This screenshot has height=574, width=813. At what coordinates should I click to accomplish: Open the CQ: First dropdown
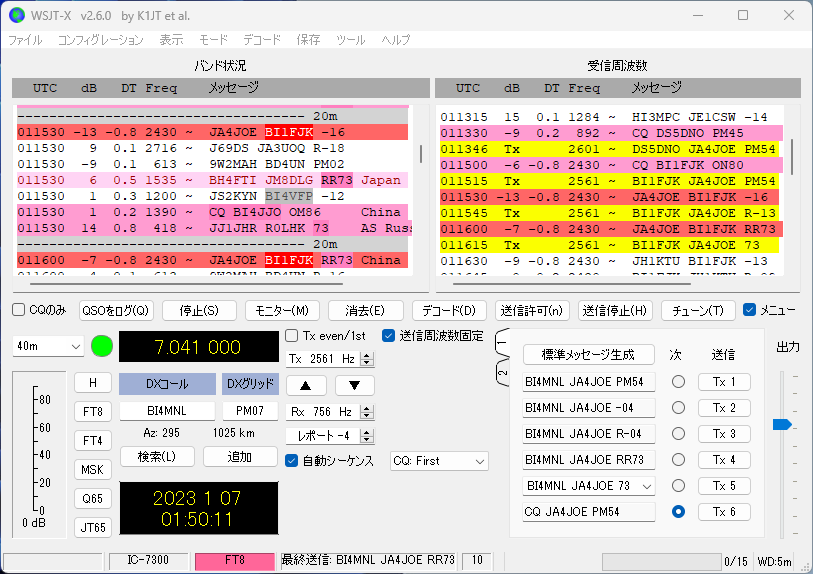tap(439, 461)
